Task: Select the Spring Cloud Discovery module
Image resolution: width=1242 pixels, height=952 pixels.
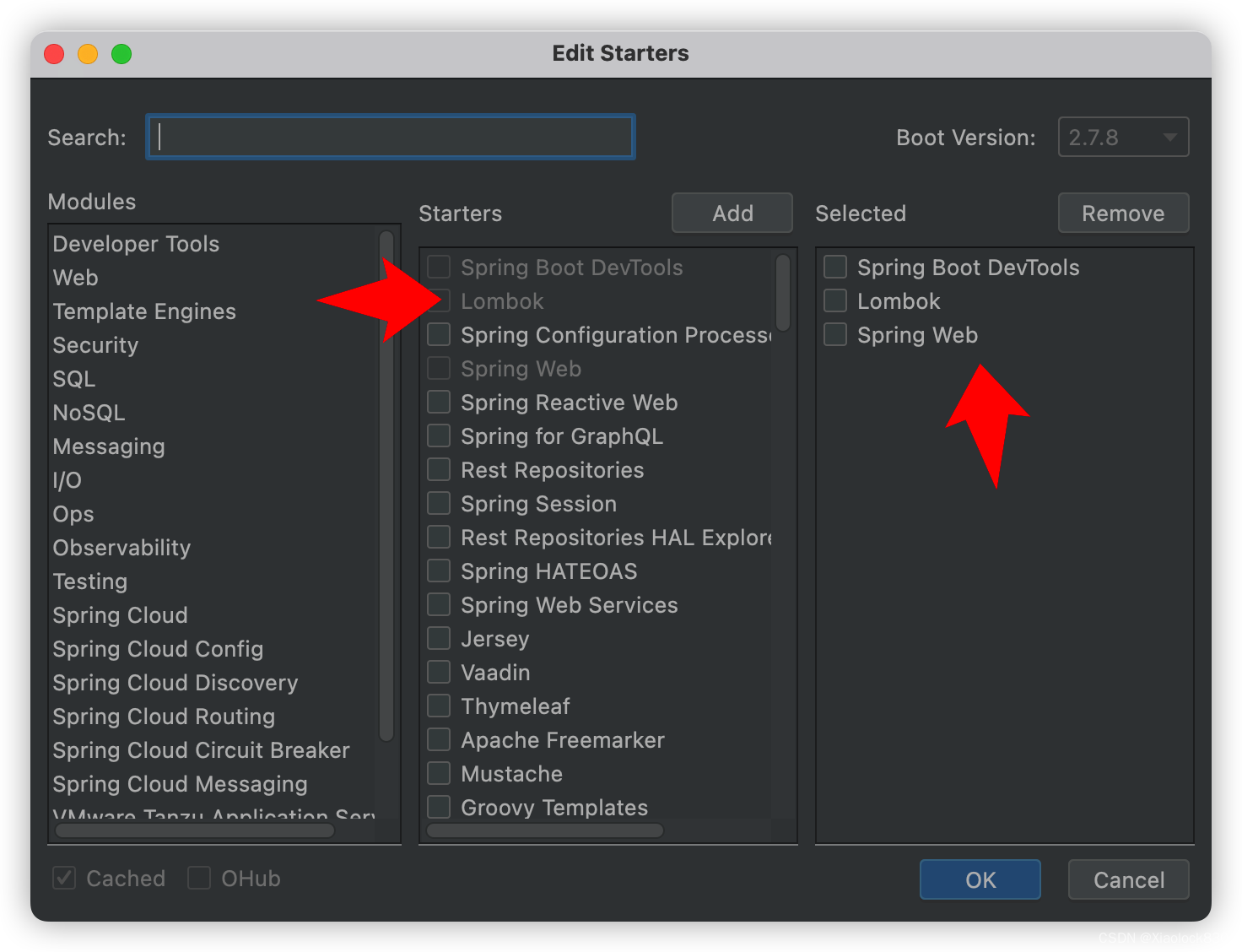Action: (x=175, y=683)
